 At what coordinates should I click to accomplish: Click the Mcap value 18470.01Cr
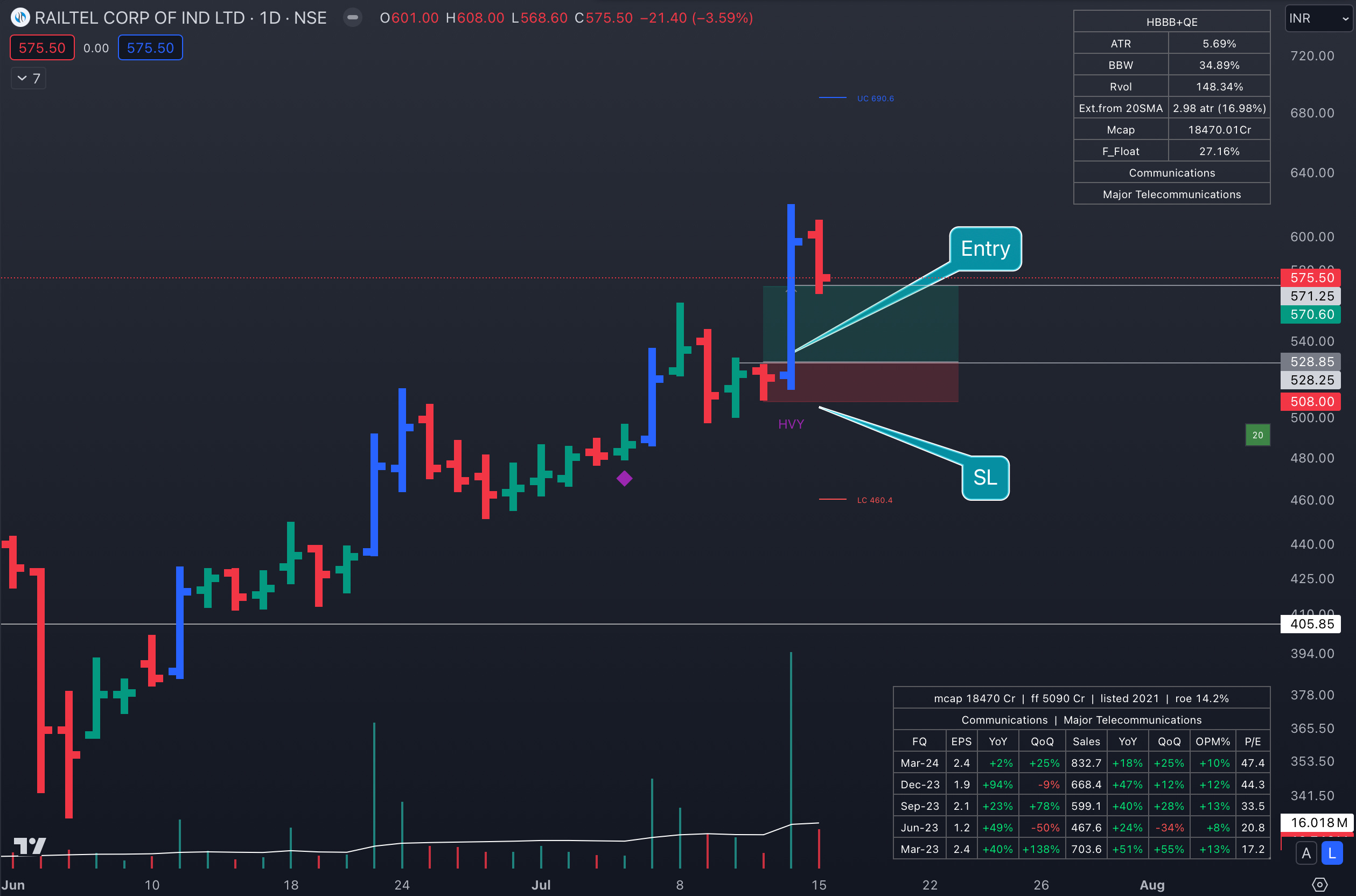(x=1219, y=130)
